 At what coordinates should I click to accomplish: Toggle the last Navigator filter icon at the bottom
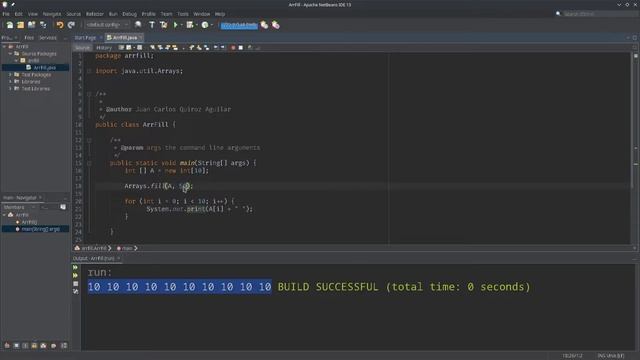point(64,346)
